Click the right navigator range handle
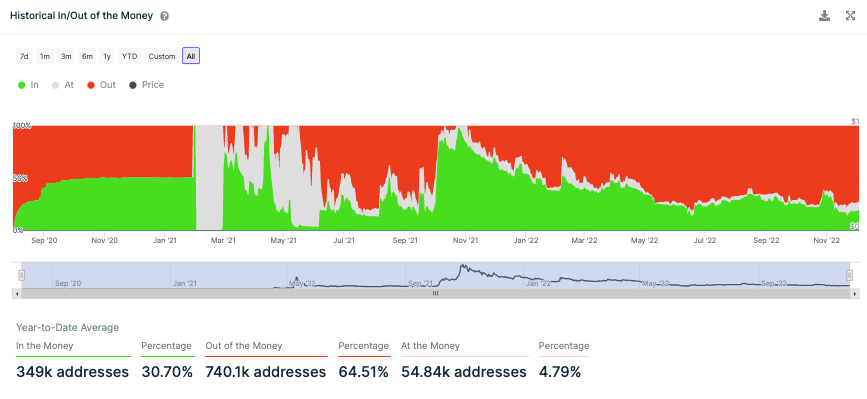Viewport: 867px width, 399px height. (x=850, y=275)
